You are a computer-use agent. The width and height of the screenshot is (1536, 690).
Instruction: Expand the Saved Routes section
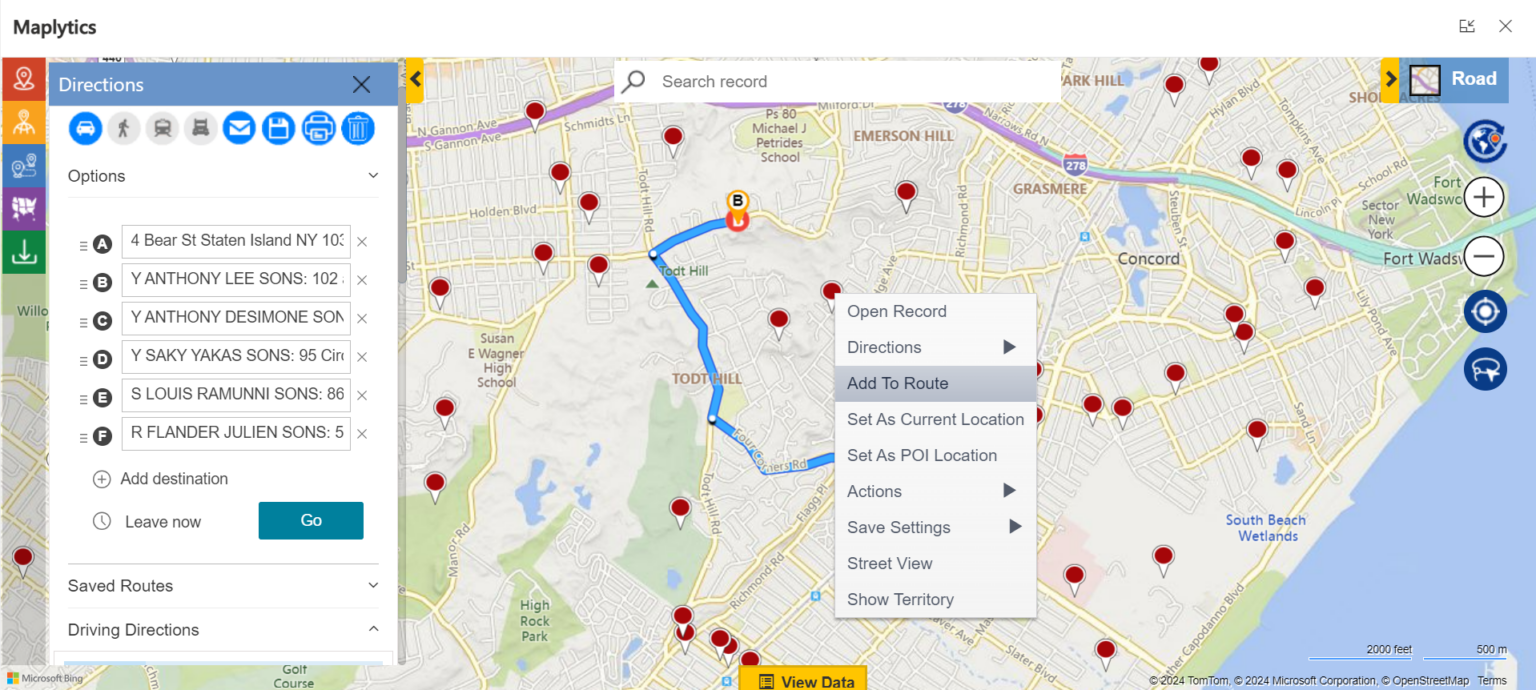[x=373, y=586]
